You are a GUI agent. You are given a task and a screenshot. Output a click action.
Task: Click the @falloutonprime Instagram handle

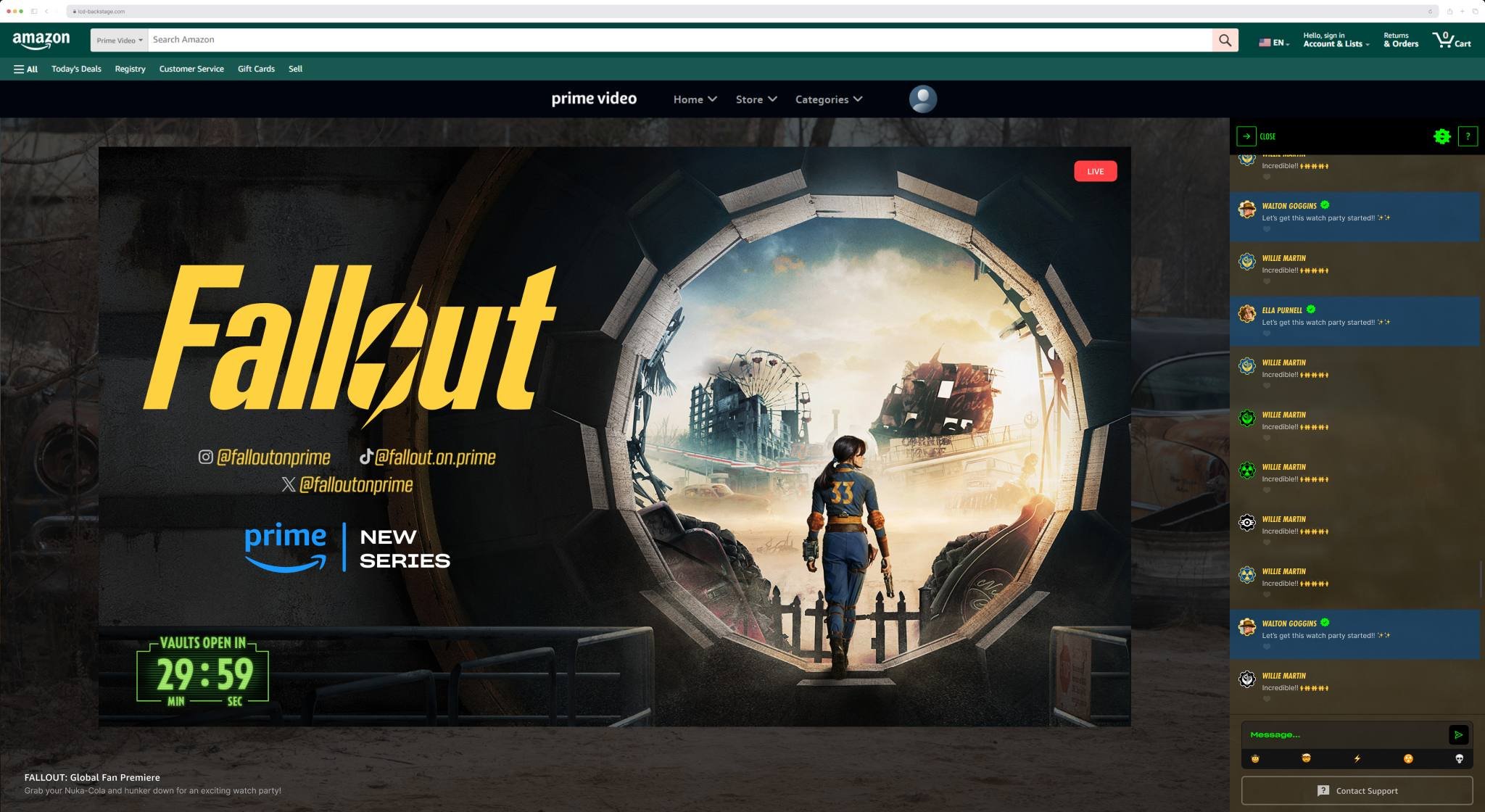click(265, 457)
